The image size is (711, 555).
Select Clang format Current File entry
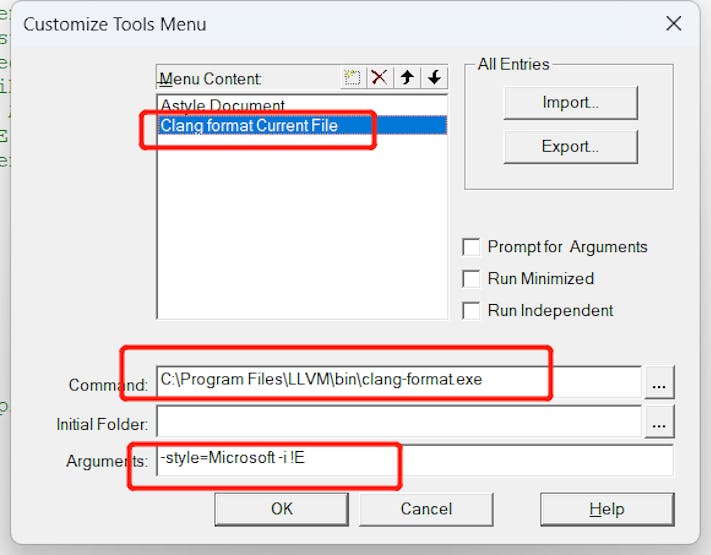tap(302, 125)
